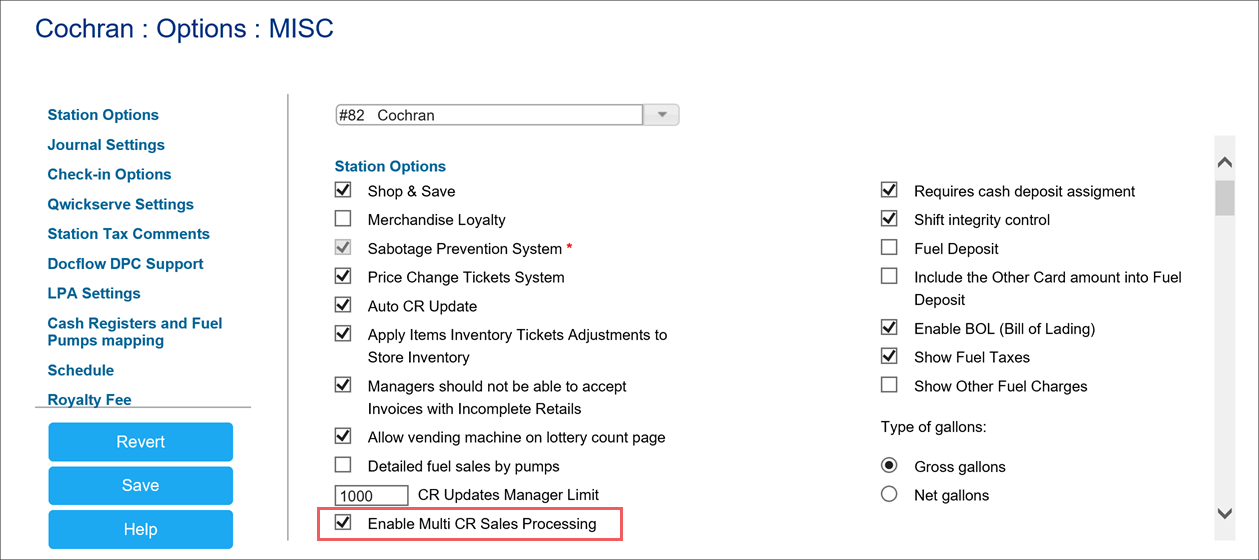
Task: Uncheck Enable Multi CR Sales Processing
Action: click(343, 523)
